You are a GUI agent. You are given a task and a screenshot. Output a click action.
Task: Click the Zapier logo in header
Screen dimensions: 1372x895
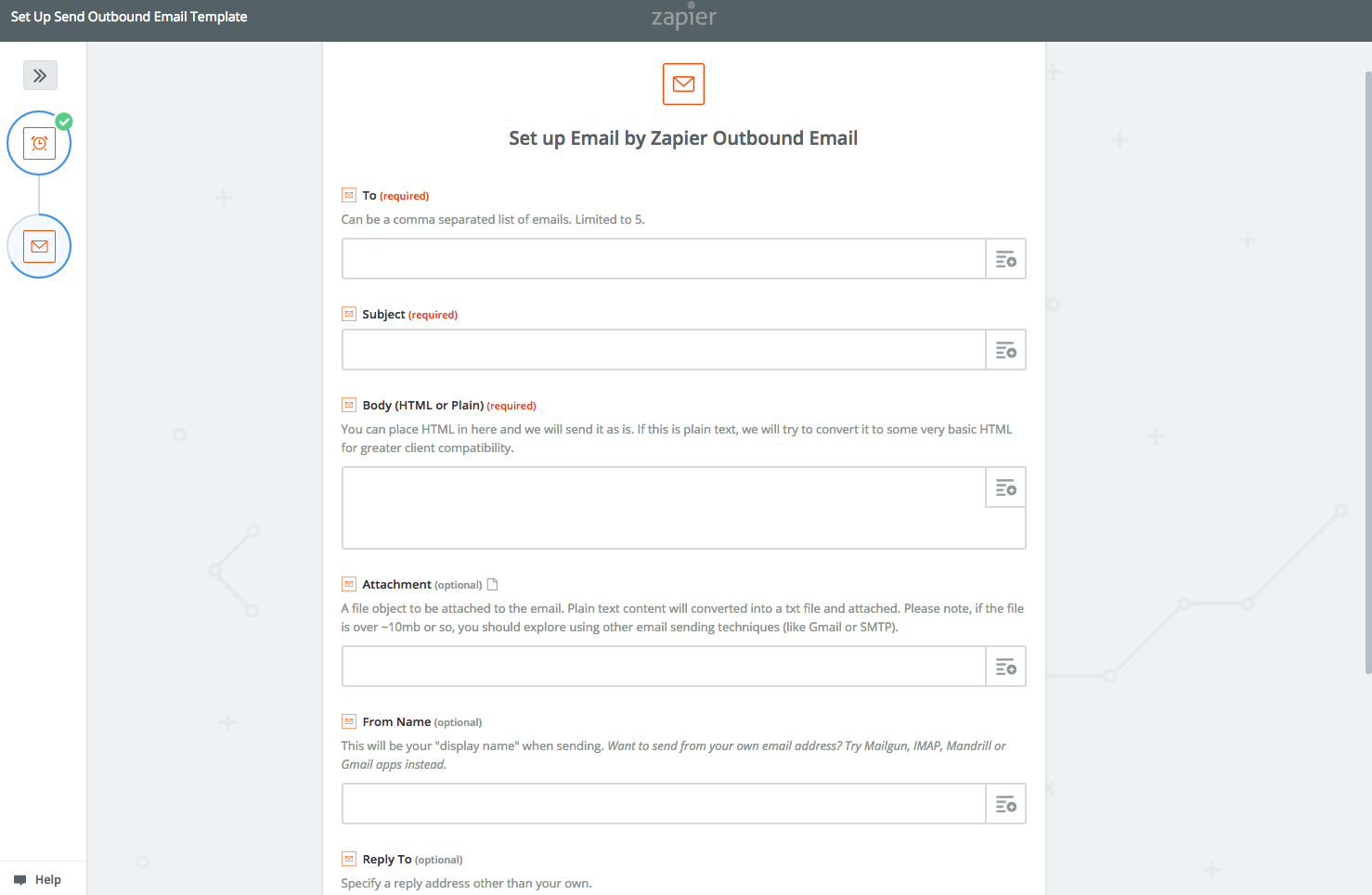click(684, 18)
